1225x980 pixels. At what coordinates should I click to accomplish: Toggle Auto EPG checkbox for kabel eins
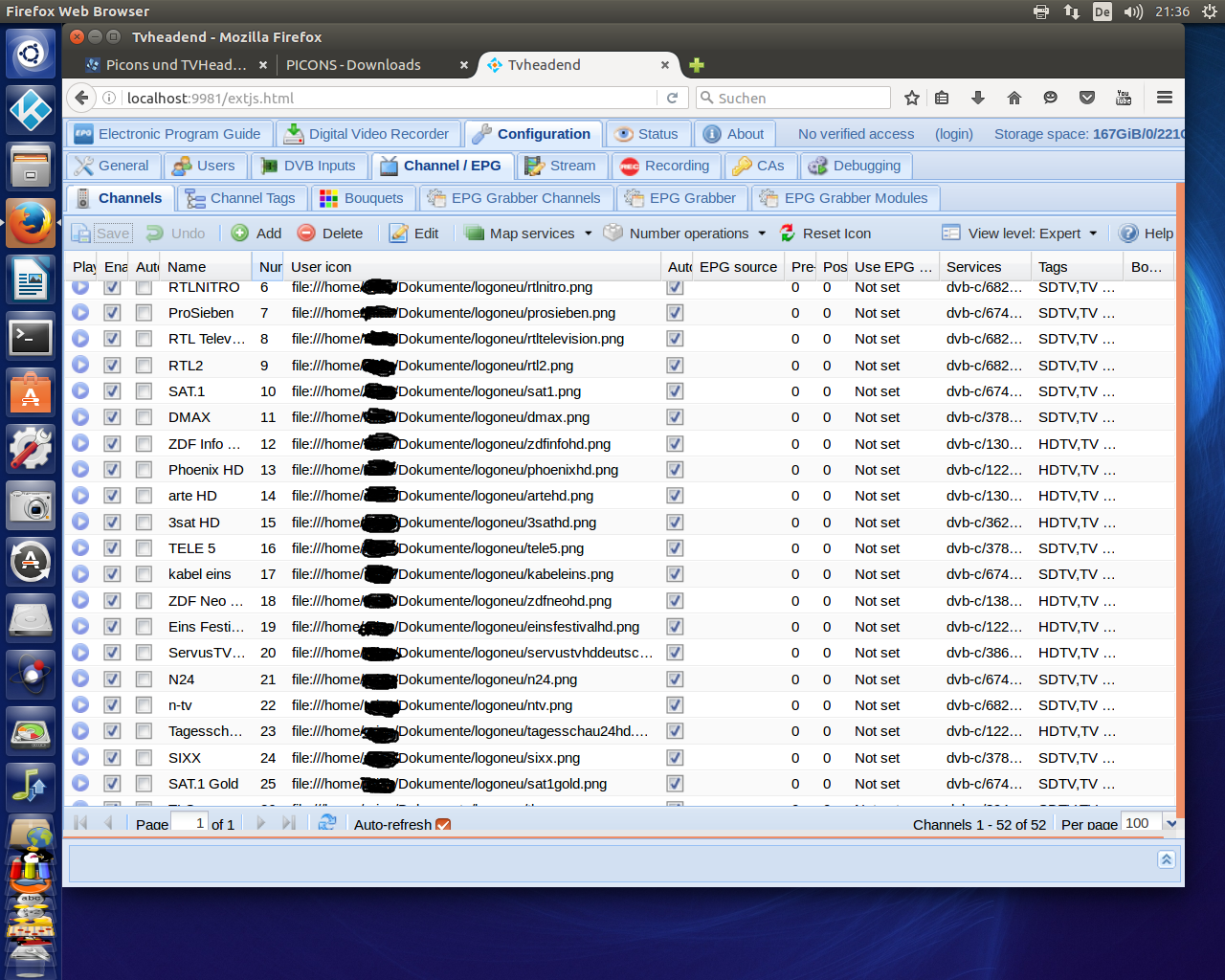[676, 574]
